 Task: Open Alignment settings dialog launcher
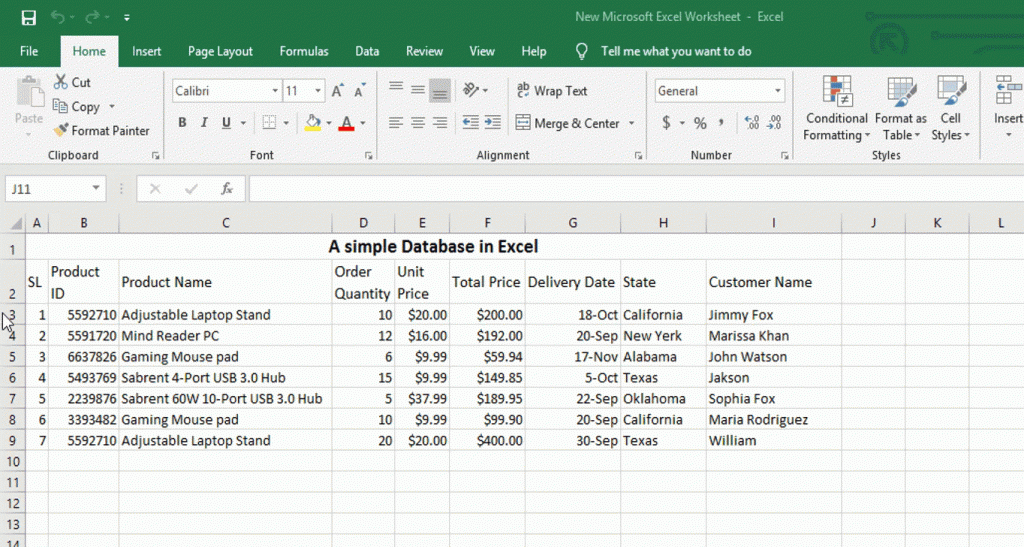coord(638,155)
